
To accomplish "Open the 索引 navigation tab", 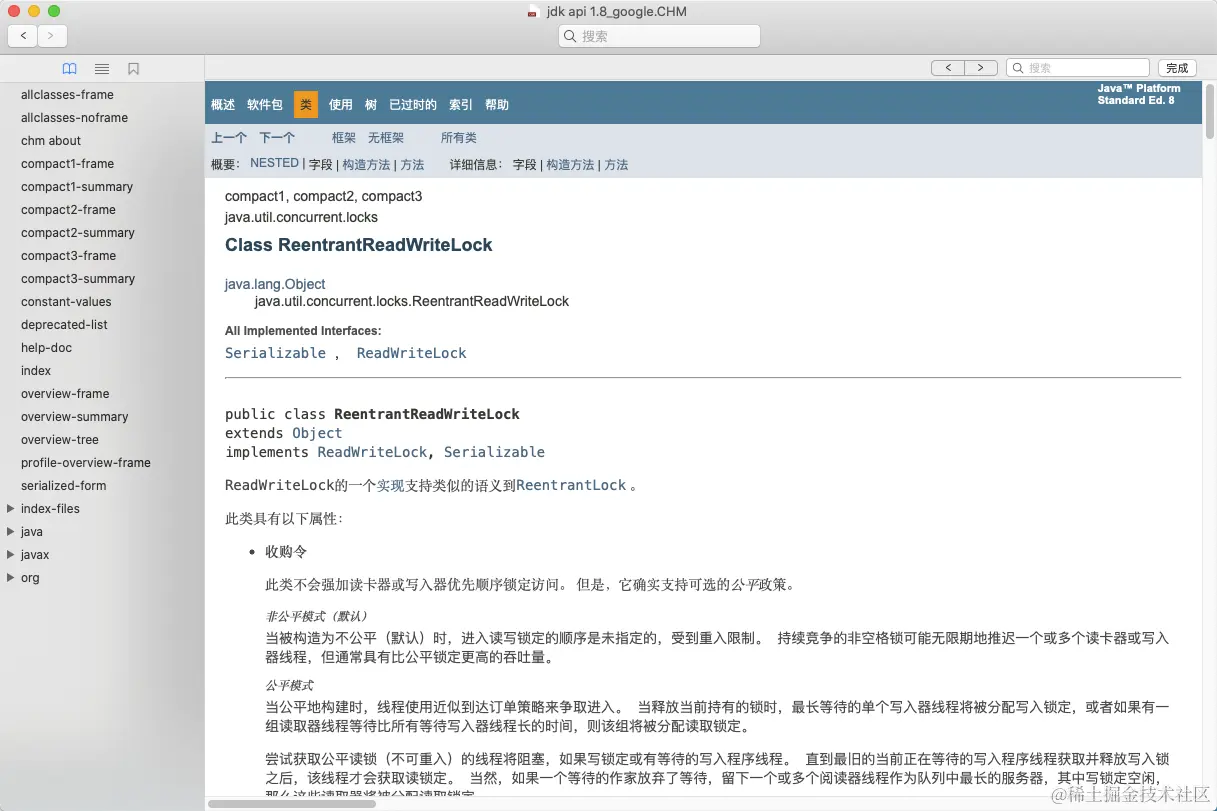I will (461, 105).
